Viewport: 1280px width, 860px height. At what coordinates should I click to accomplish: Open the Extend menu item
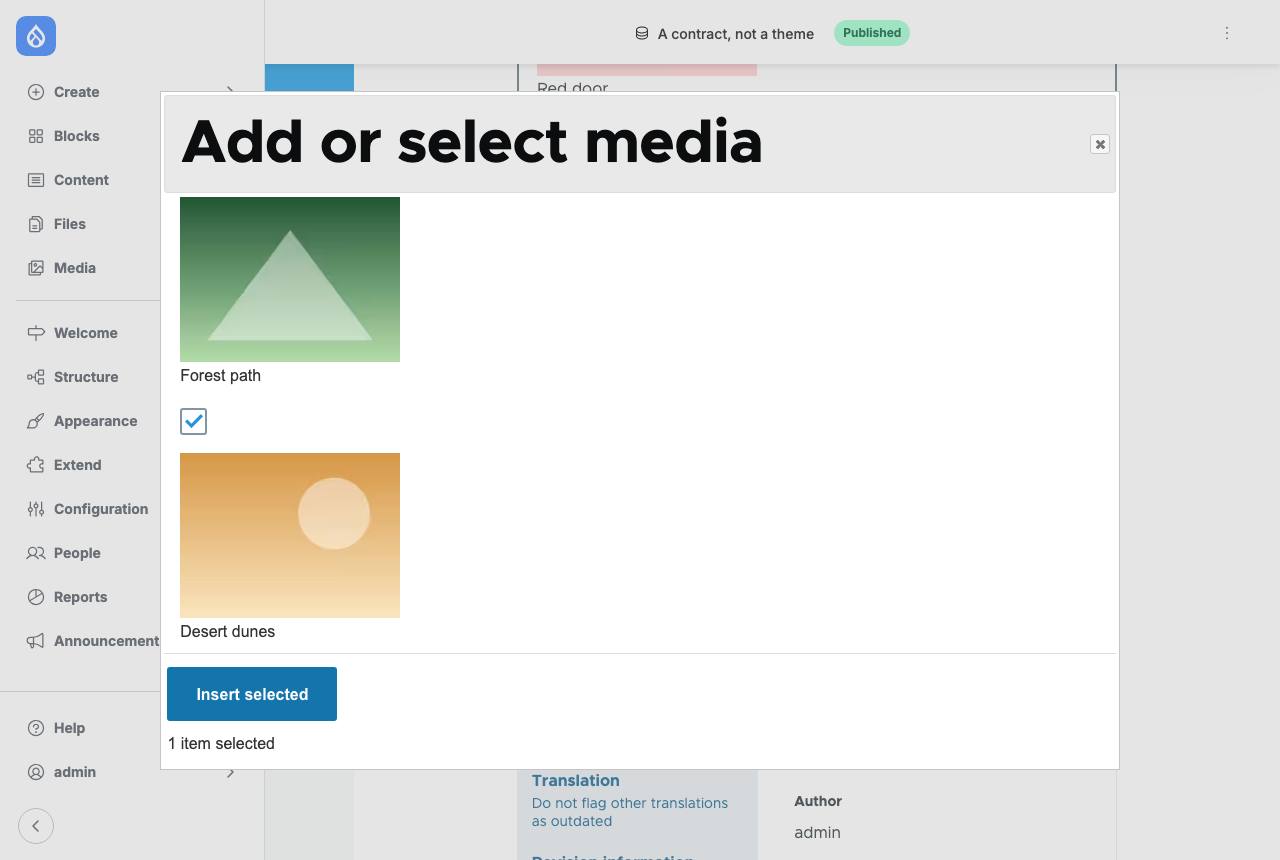click(x=77, y=465)
